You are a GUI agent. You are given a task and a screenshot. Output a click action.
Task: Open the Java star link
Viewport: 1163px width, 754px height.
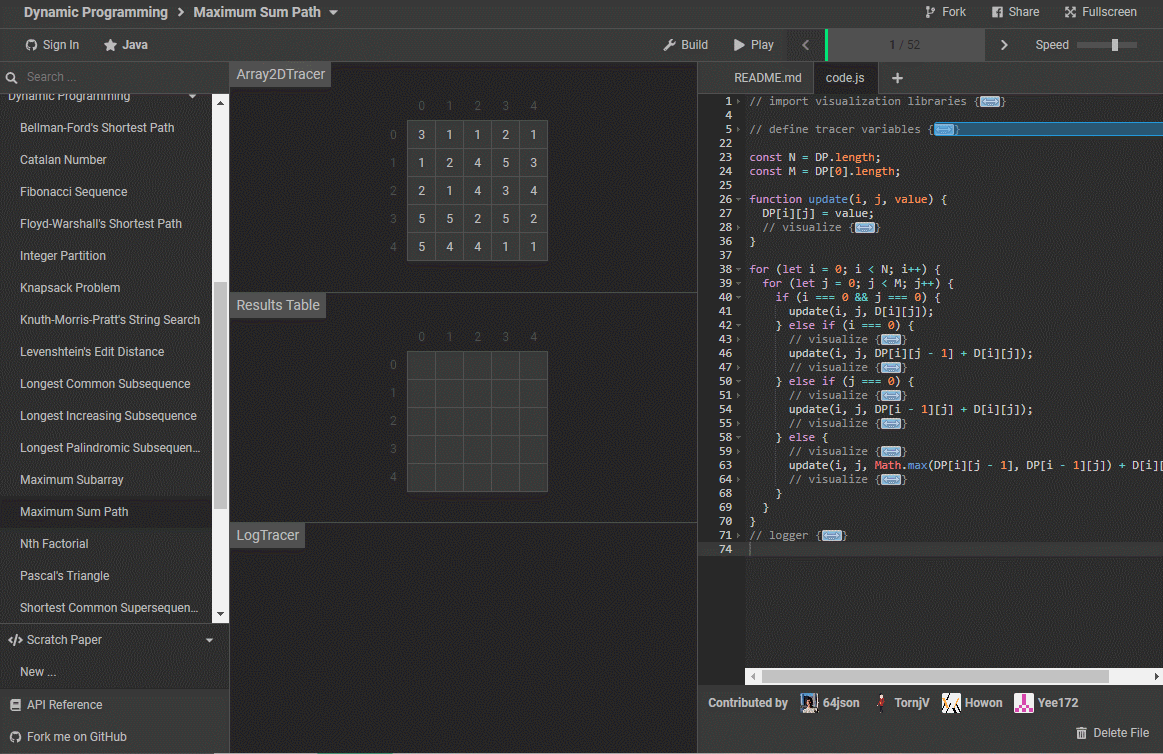125,45
